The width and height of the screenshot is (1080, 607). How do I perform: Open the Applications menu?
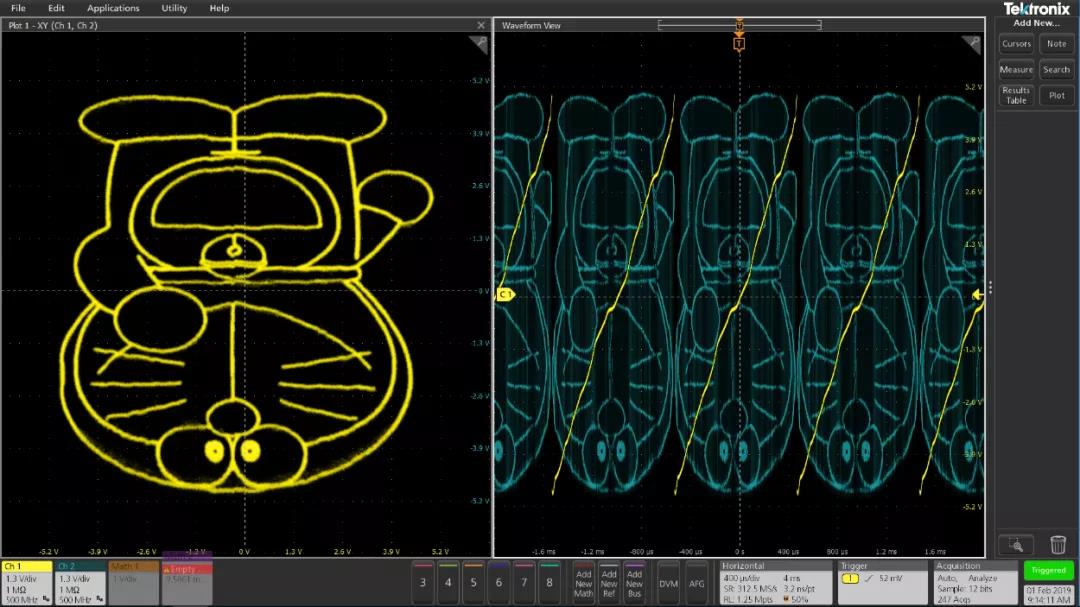tap(113, 8)
